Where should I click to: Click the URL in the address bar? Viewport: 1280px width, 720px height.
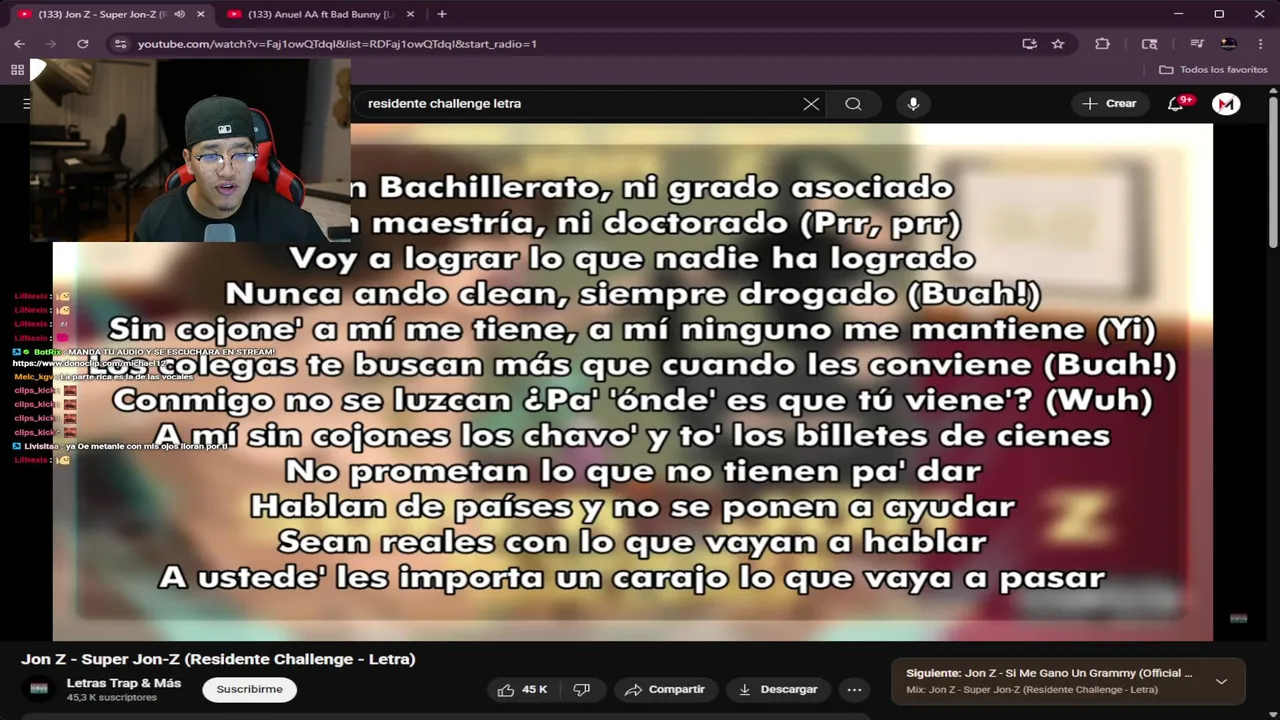pyautogui.click(x=337, y=44)
